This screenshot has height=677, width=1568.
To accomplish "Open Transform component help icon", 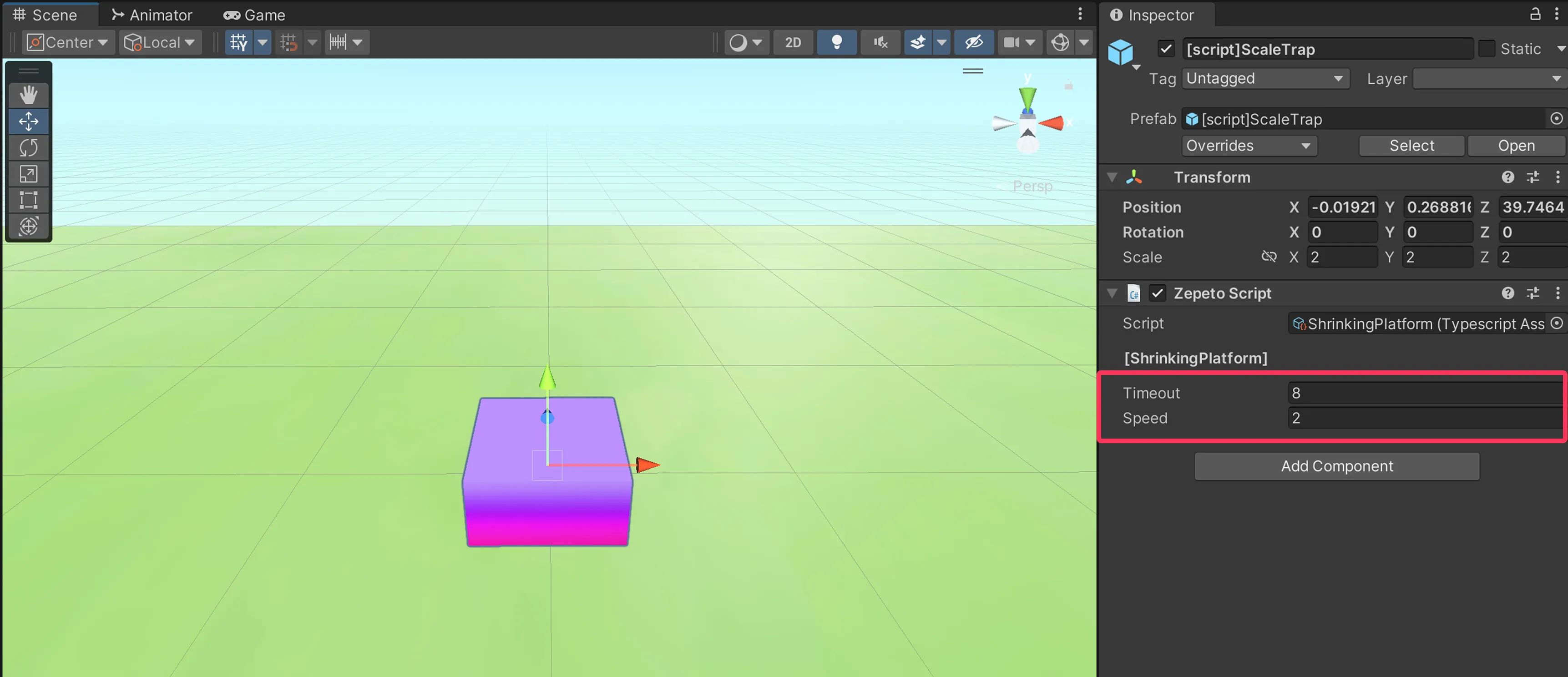I will click(1507, 177).
